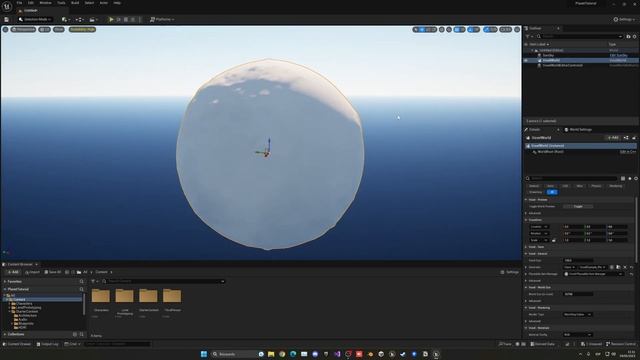Open the Build menu
The height and width of the screenshot is (360, 640).
tap(75, 3)
